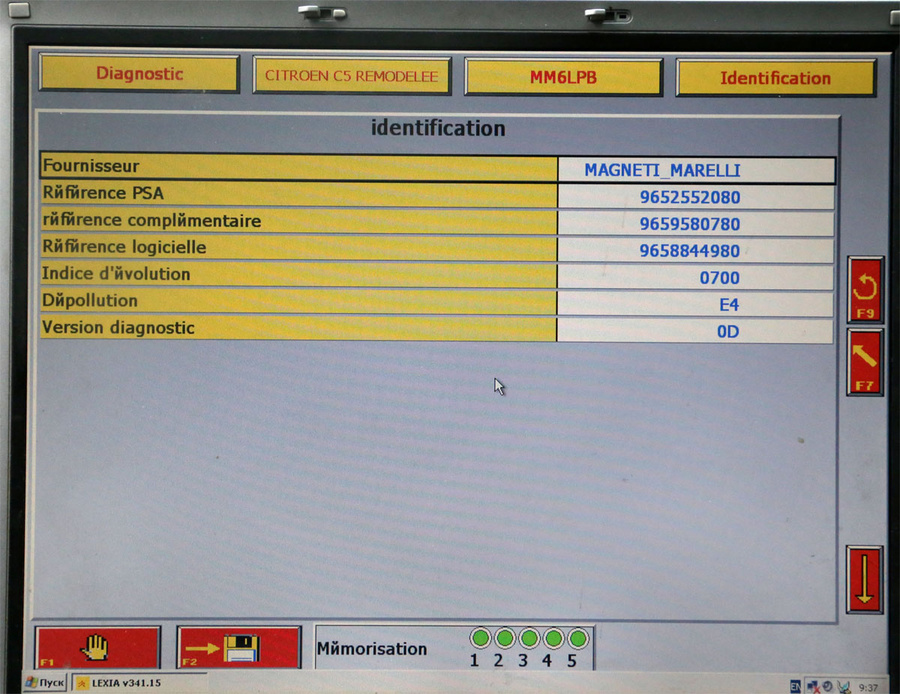
Task: Click the value 0700
Action: 720,278
